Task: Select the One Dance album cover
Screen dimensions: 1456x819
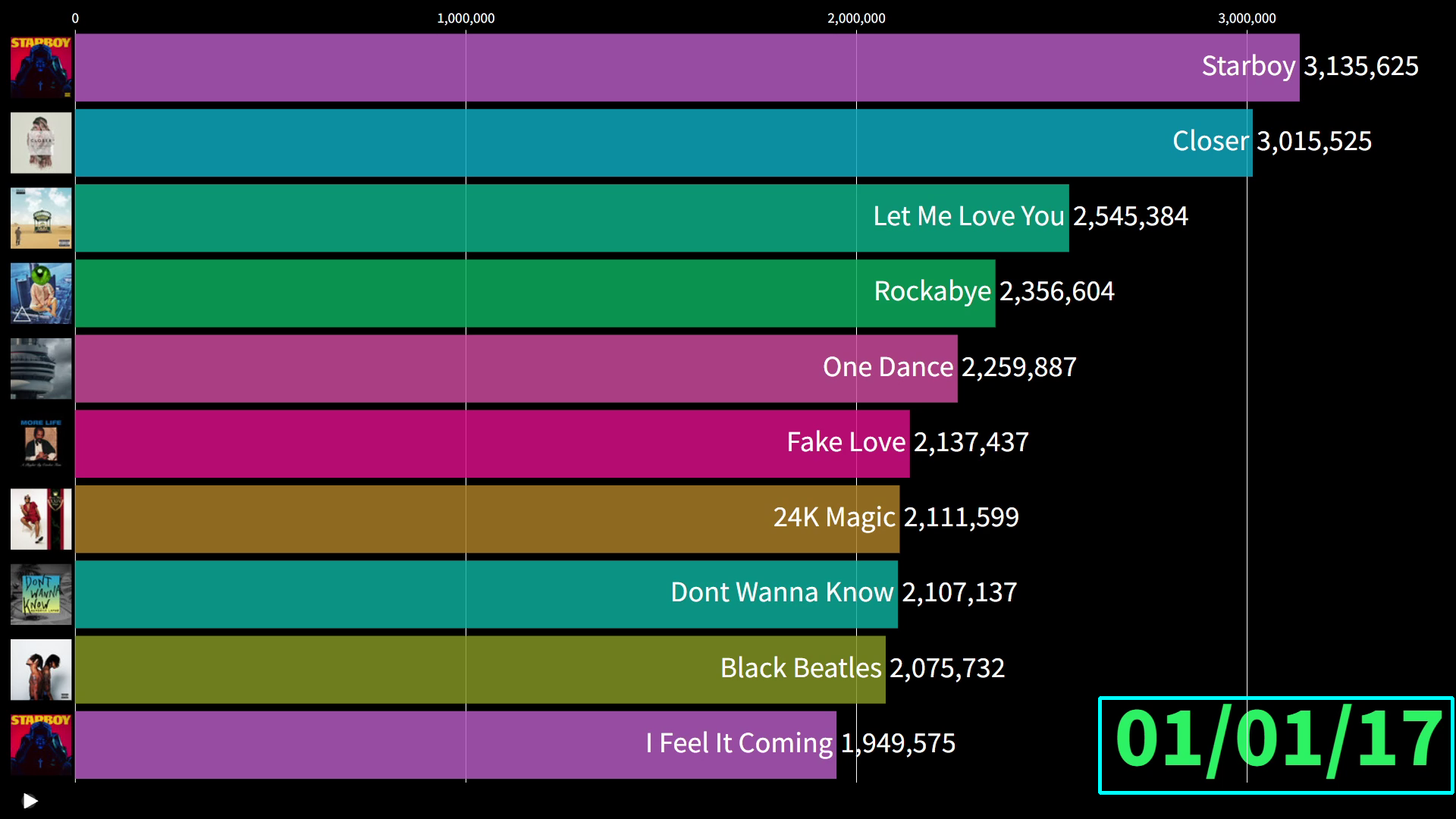Action: tap(41, 369)
